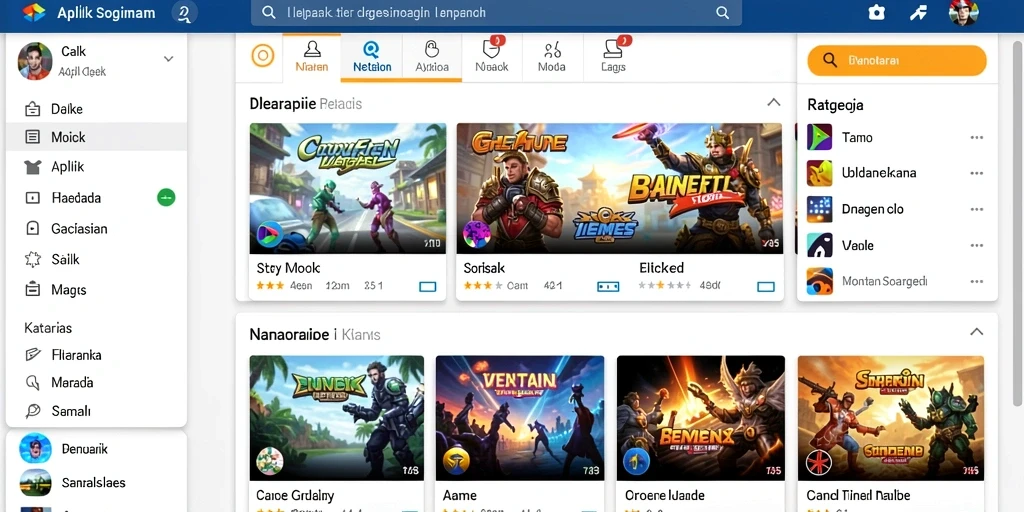The height and width of the screenshot is (512, 1024).
Task: Click the Aplik shirt icon in sidebar
Action: pos(33,167)
